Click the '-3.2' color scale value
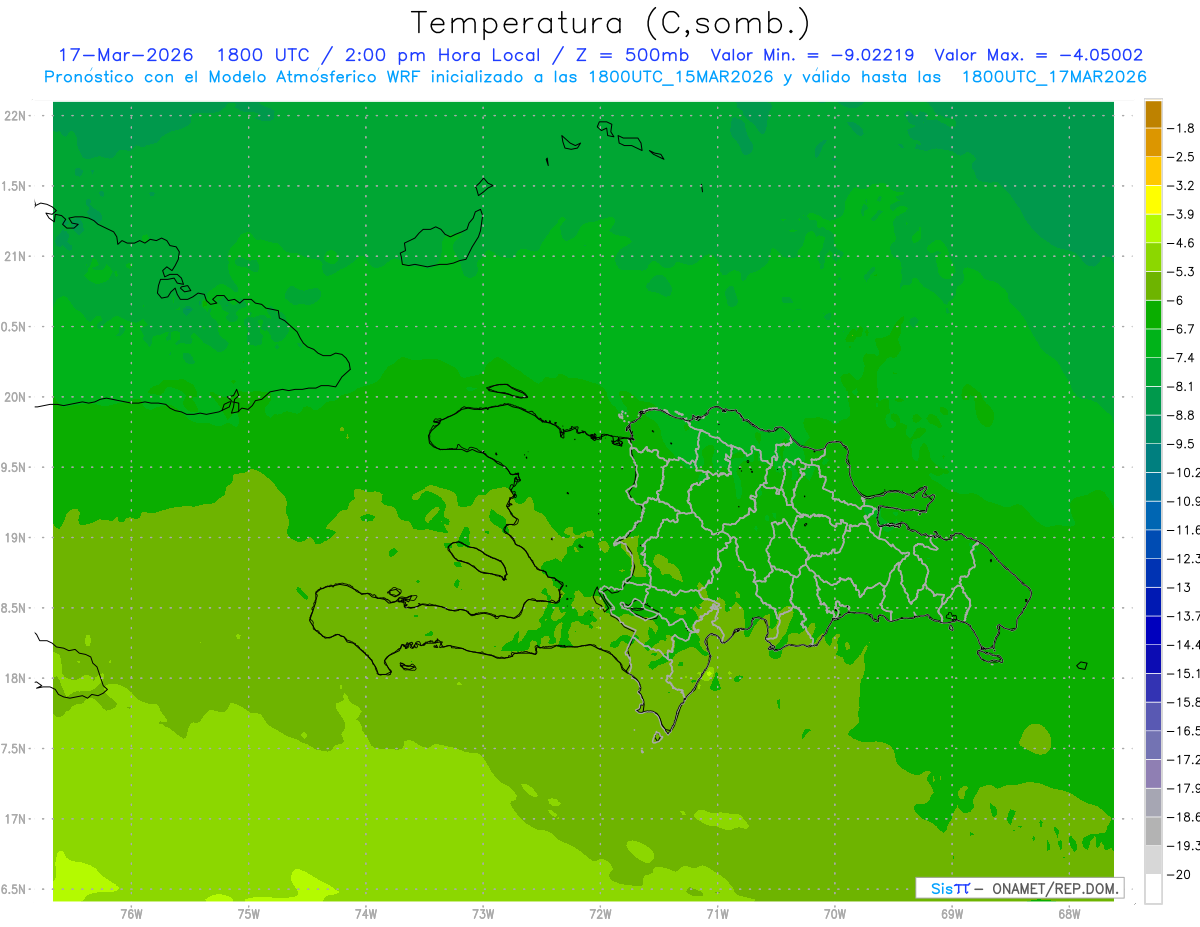Image resolution: width=1200 pixels, height=927 pixels. point(1182,186)
